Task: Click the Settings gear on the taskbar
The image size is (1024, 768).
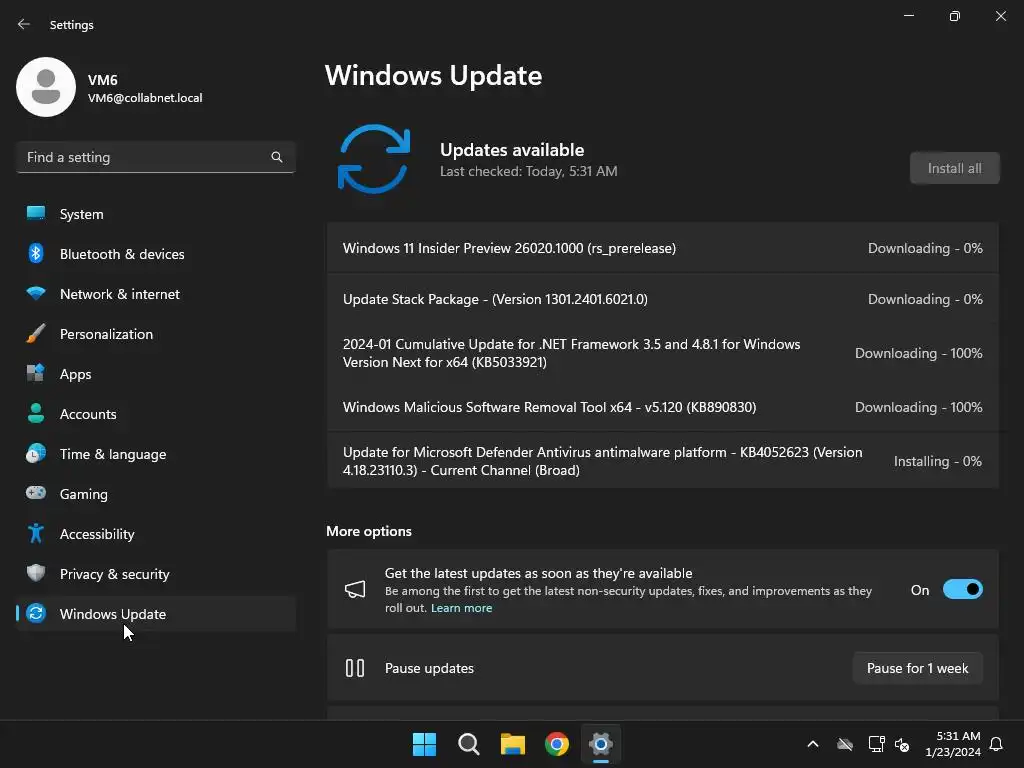Action: 601,744
